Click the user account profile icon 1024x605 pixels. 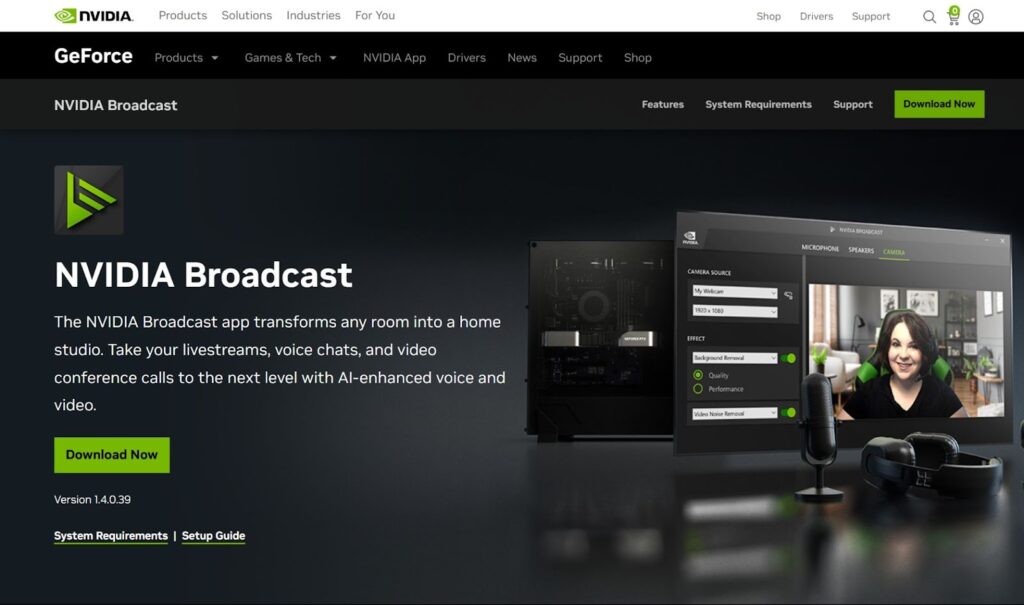976,17
